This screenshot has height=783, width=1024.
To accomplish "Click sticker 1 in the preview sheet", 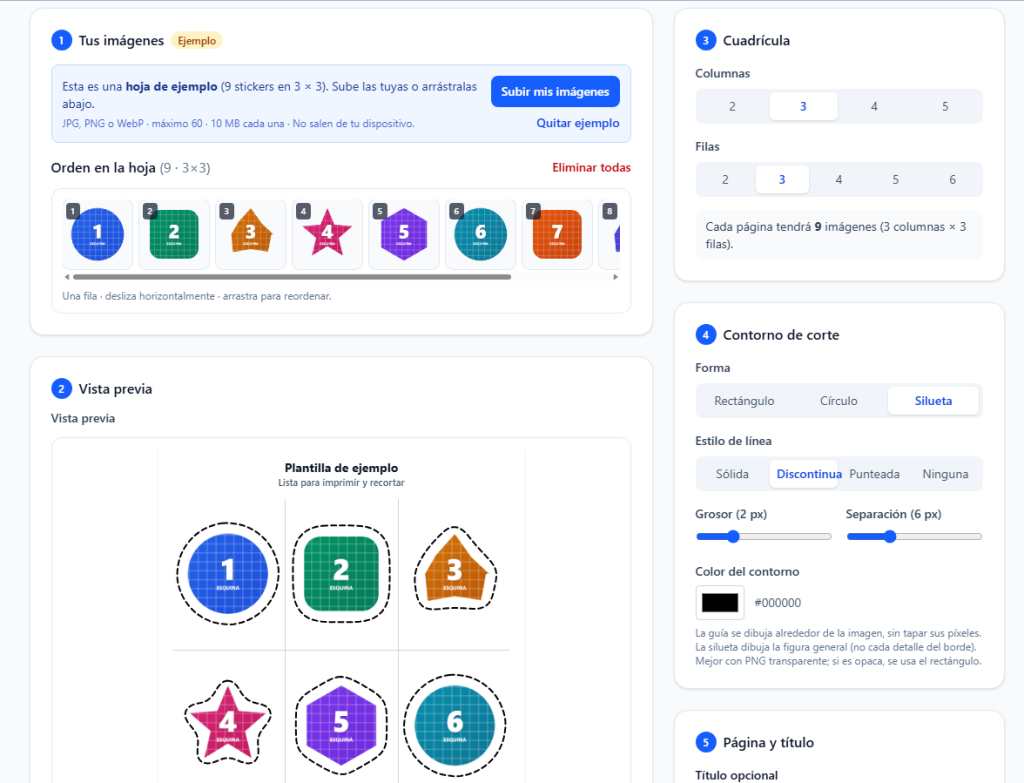I will 228,573.
